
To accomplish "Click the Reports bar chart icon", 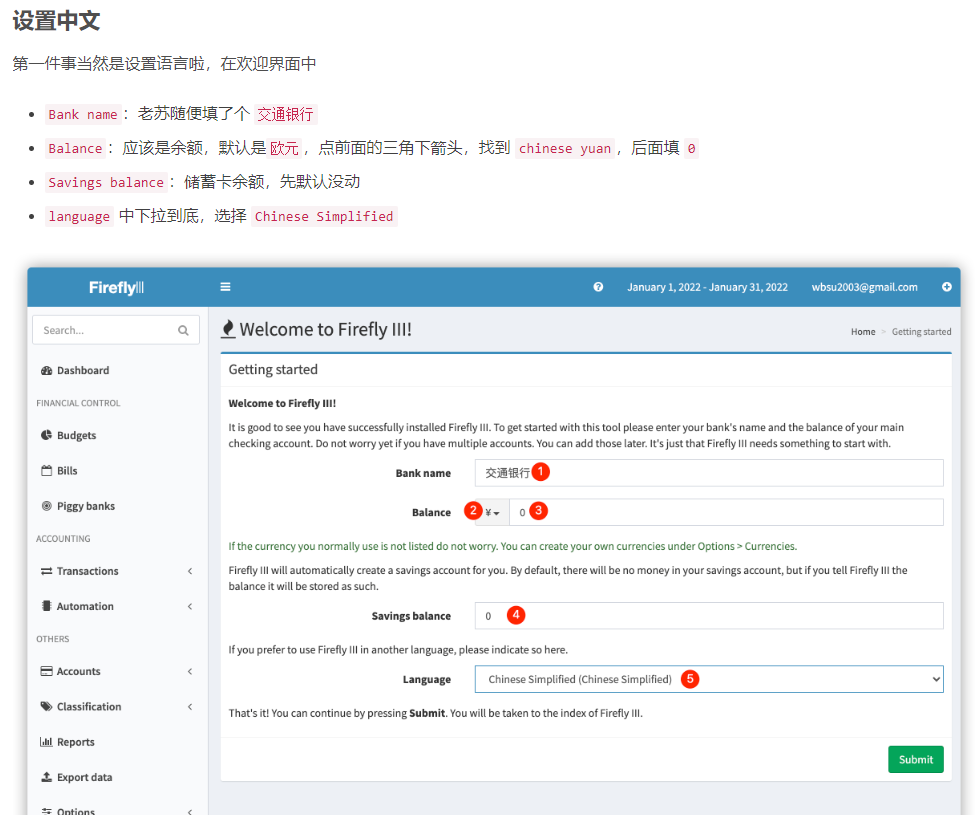I will [x=46, y=742].
